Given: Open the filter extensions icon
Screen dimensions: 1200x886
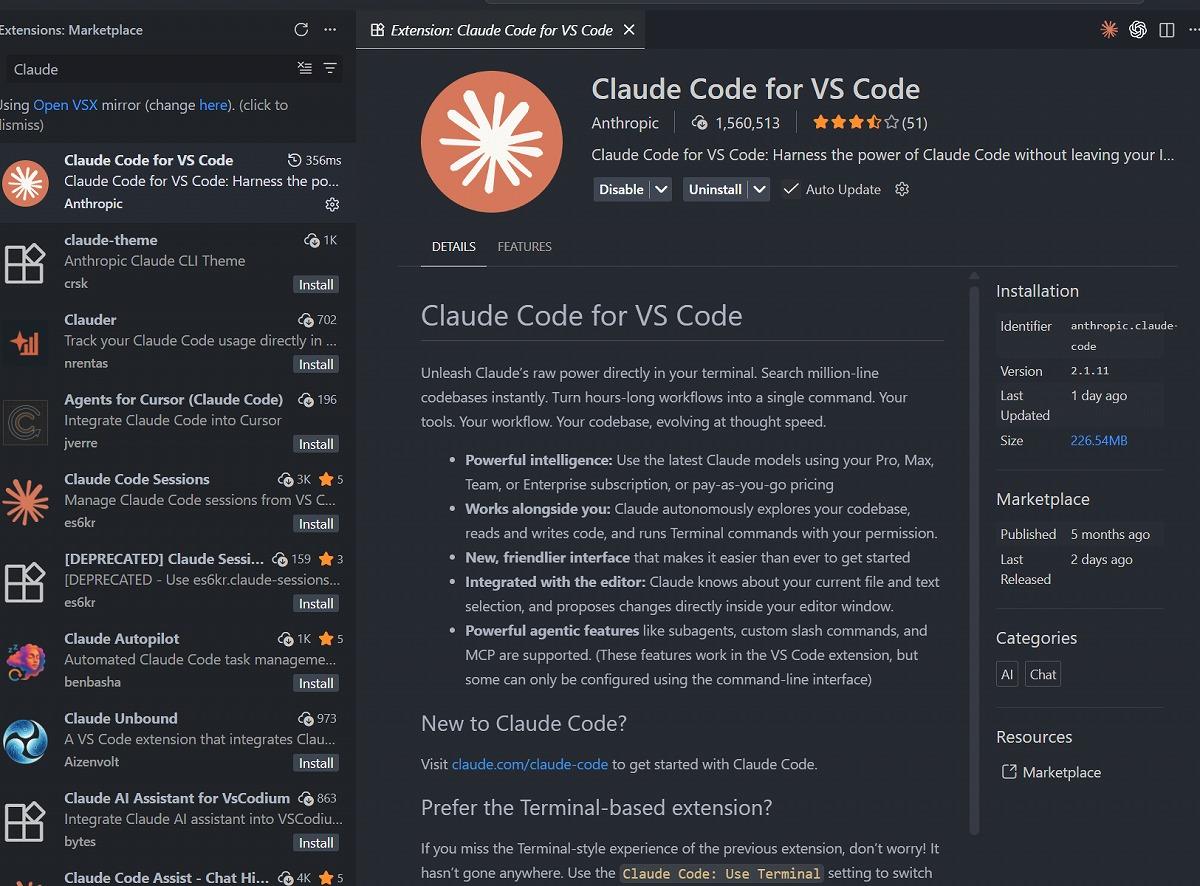Looking at the screenshot, I should point(330,69).
